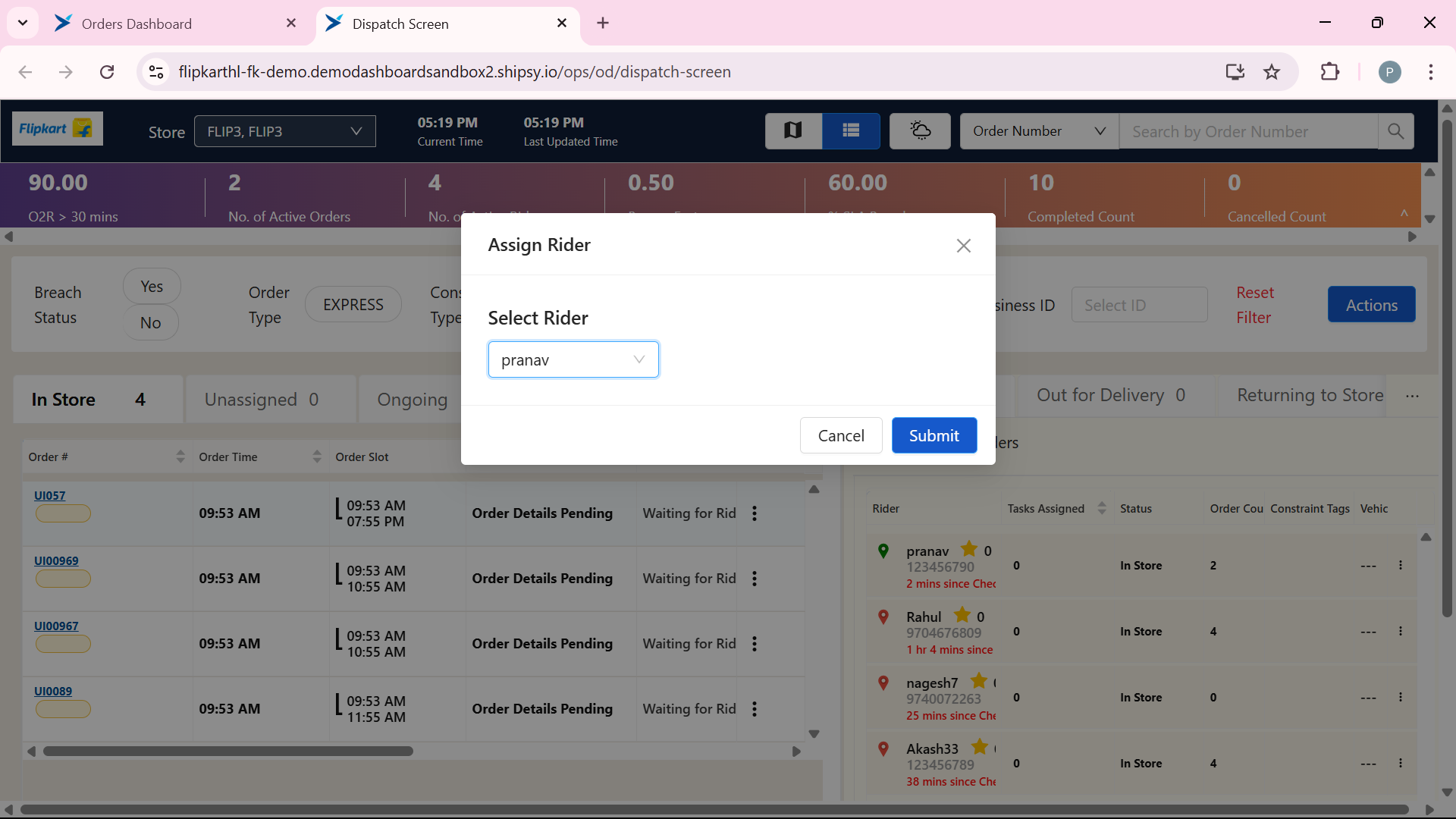
Task: Click orders table scroll-down arrow
Action: [814, 733]
